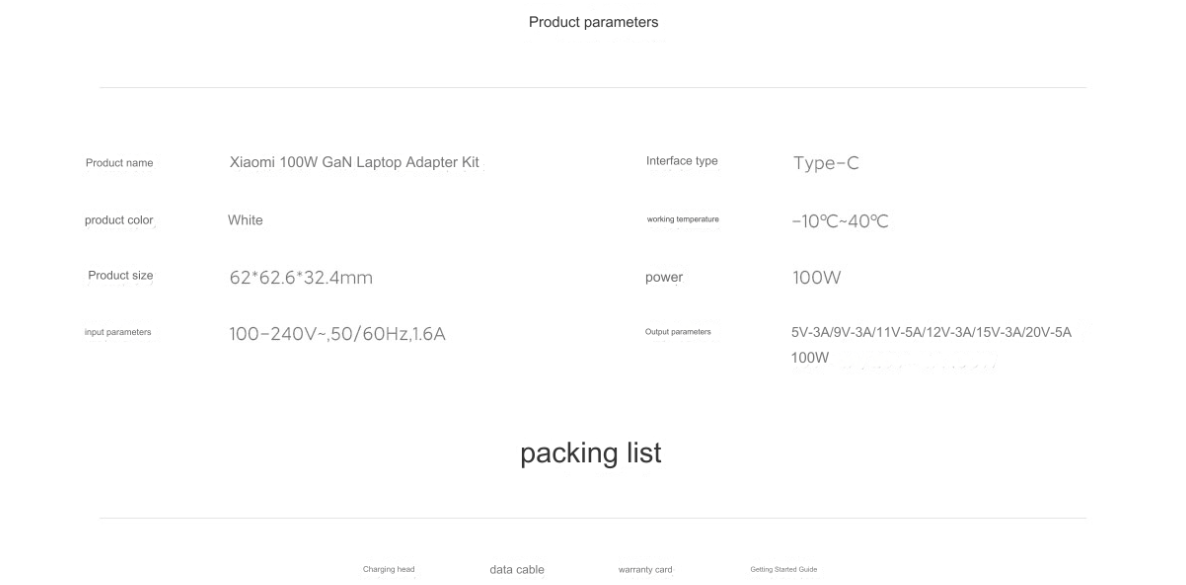Click the White color value
This screenshot has width=1186, height=585.
pos(245,220)
